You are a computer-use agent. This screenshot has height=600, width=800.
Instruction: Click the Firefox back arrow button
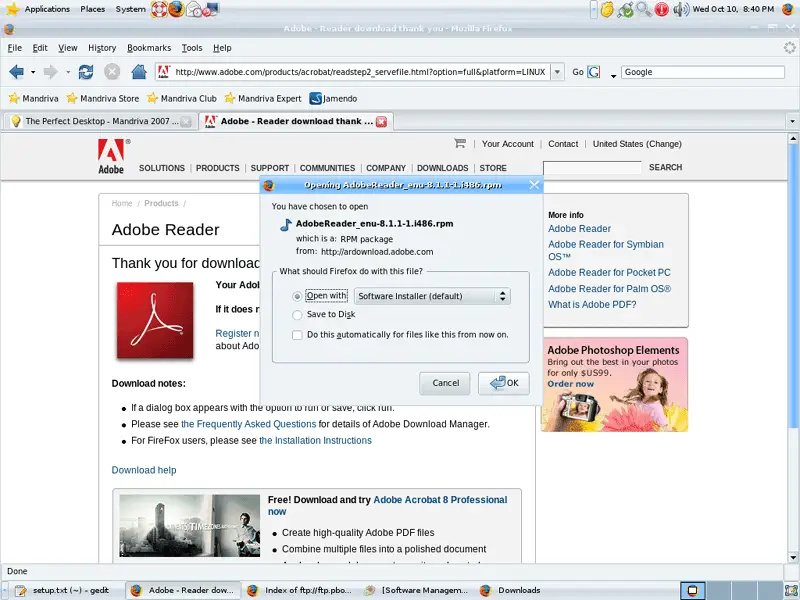pos(16,72)
